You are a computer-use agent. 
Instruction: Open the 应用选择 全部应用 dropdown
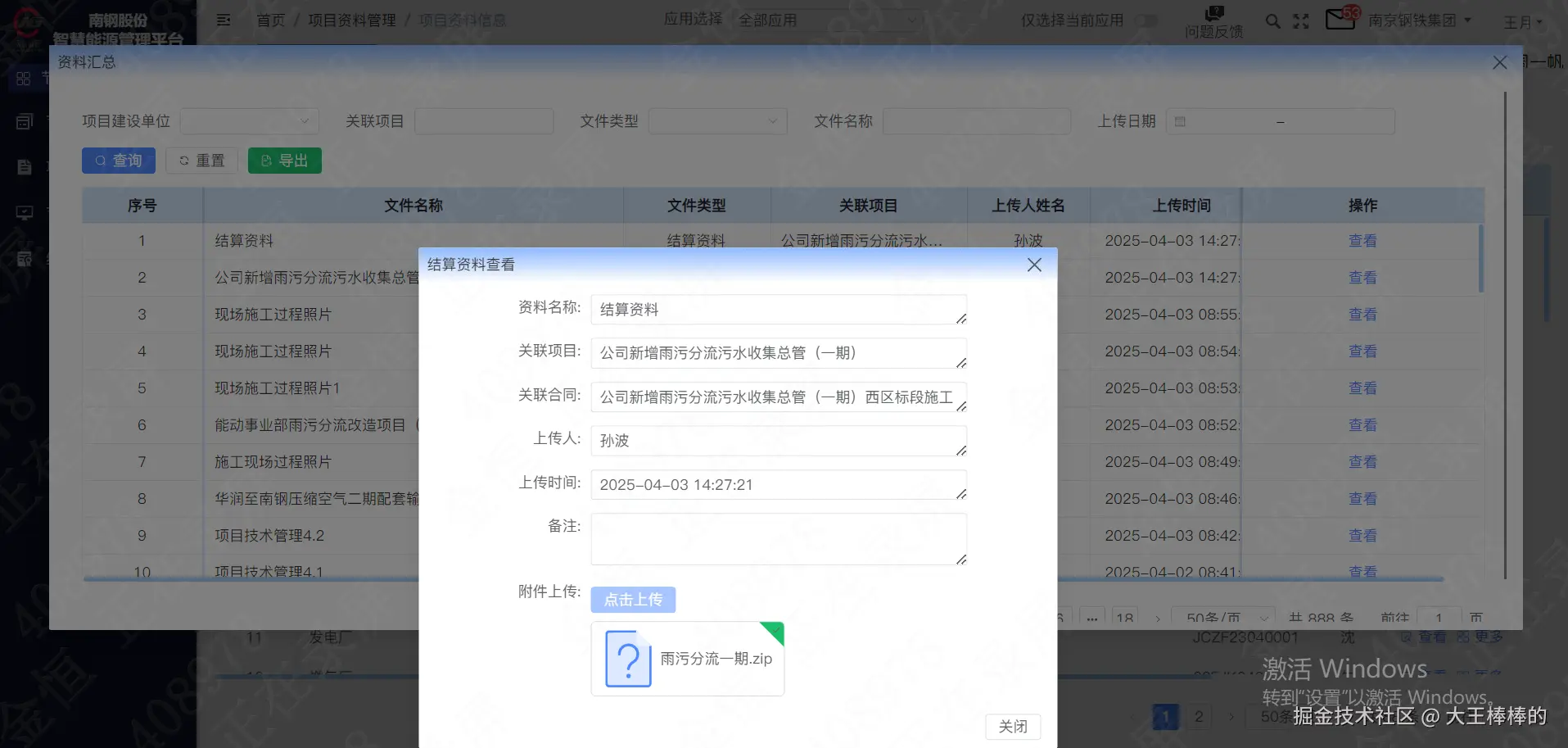tap(829, 20)
